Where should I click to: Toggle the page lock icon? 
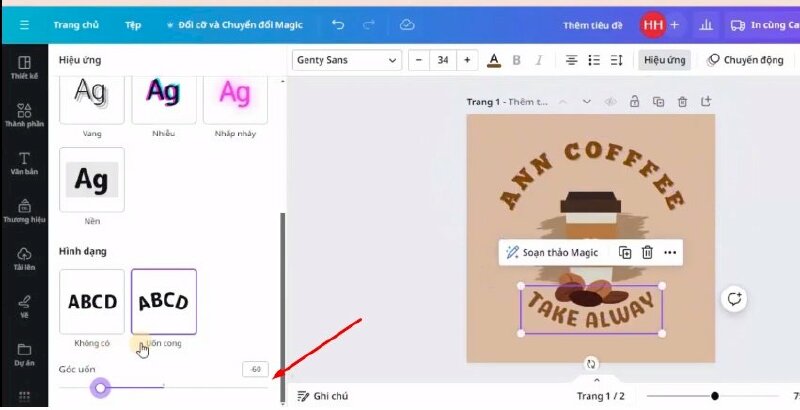click(634, 102)
